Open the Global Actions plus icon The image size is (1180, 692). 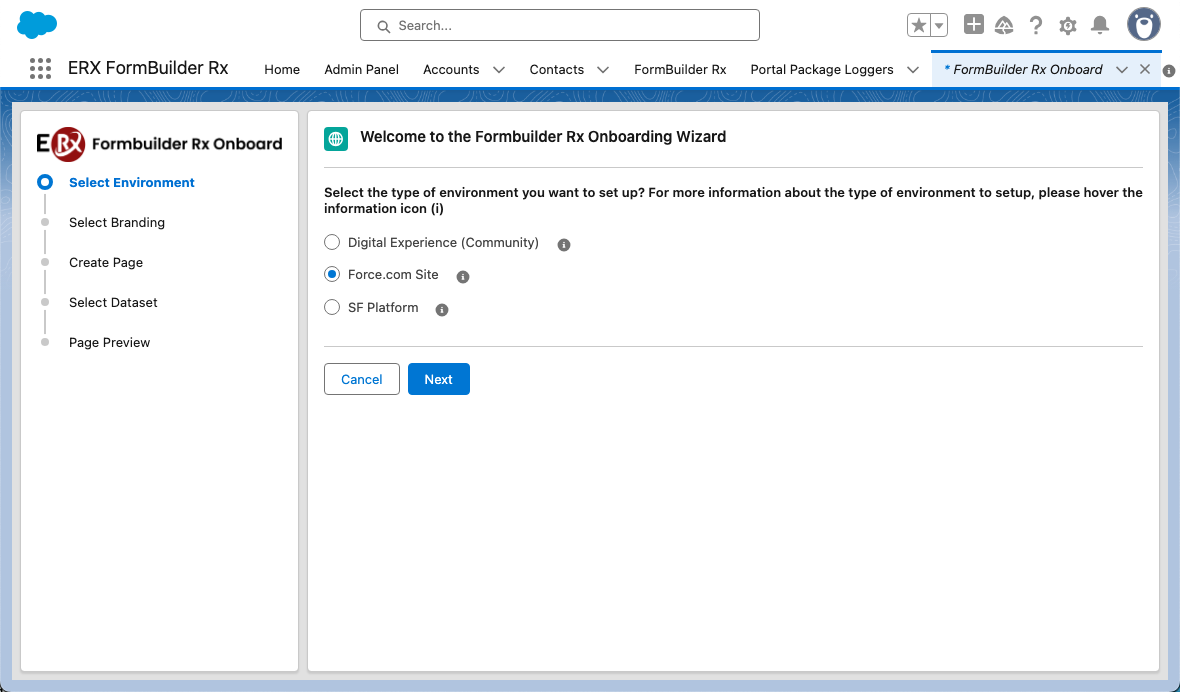coord(973,25)
